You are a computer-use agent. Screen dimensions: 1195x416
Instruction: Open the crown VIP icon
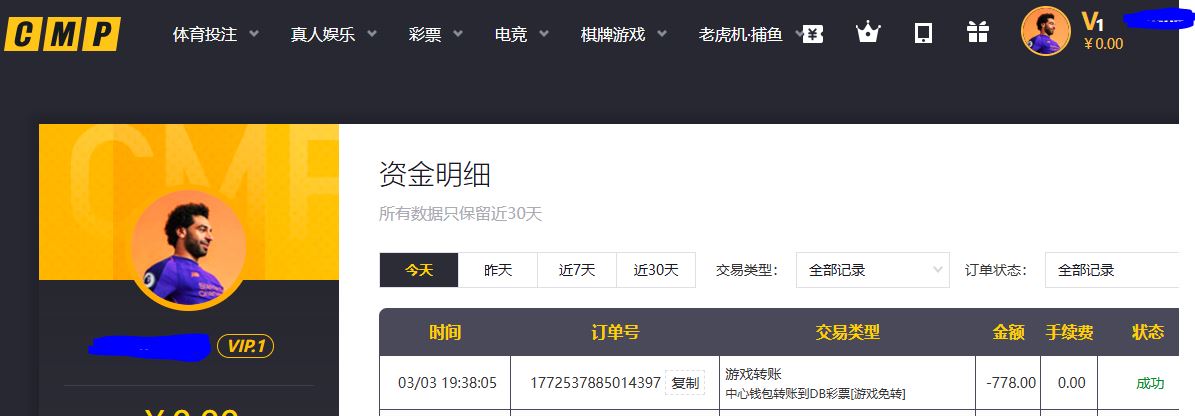pos(867,33)
